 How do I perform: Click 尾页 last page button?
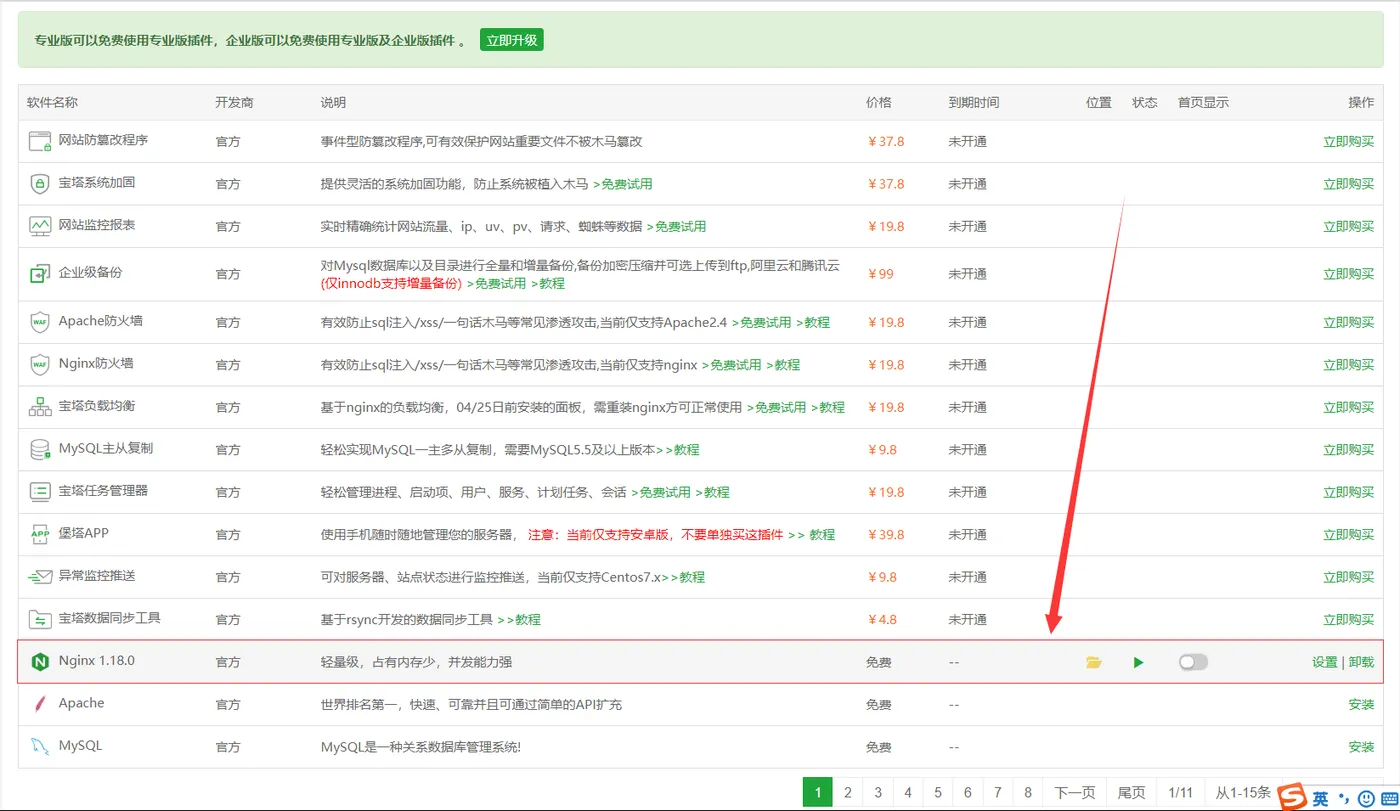pos(1131,793)
